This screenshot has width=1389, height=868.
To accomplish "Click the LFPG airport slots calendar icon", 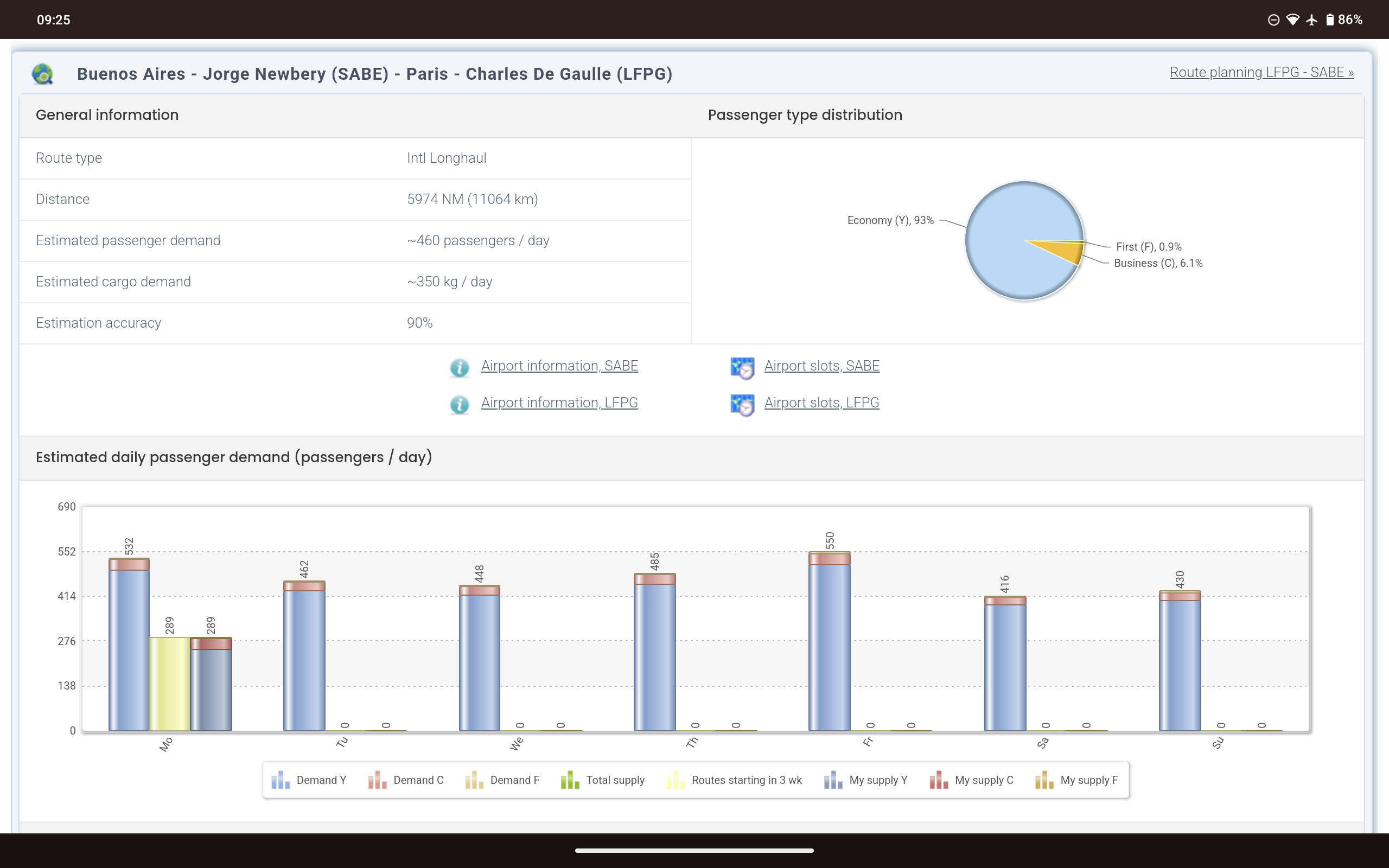I will [742, 405].
